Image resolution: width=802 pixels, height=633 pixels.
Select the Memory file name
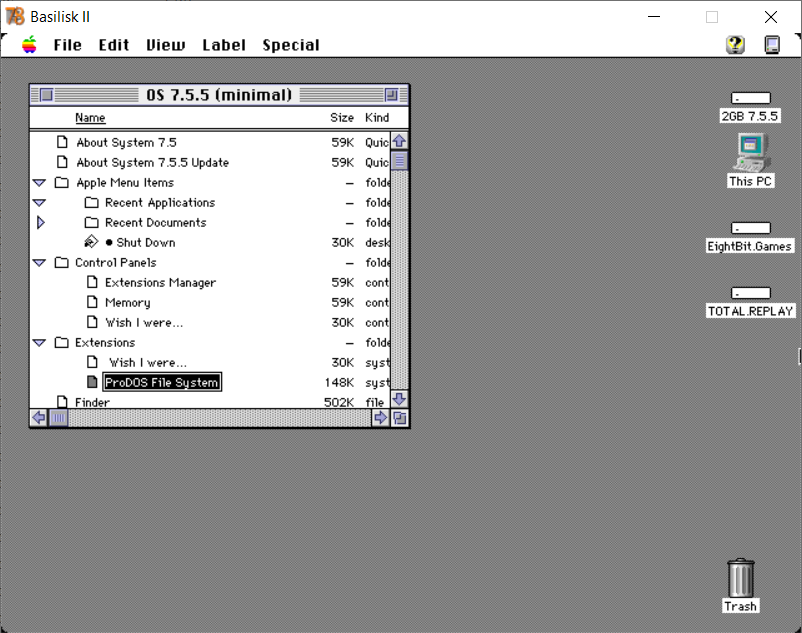pyautogui.click(x=127, y=303)
